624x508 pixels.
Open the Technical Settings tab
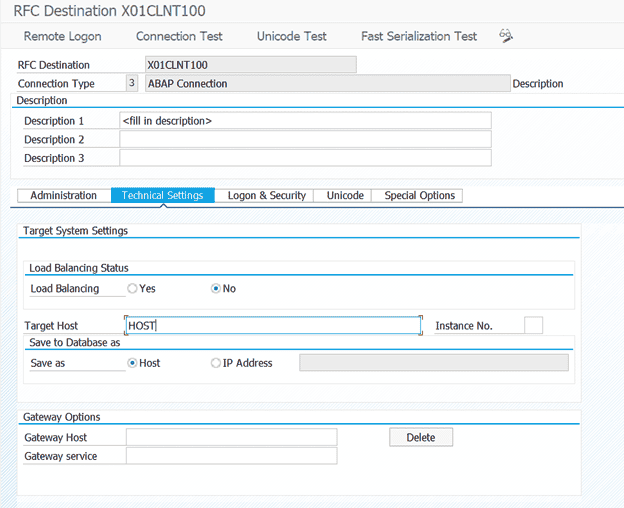(x=162, y=196)
